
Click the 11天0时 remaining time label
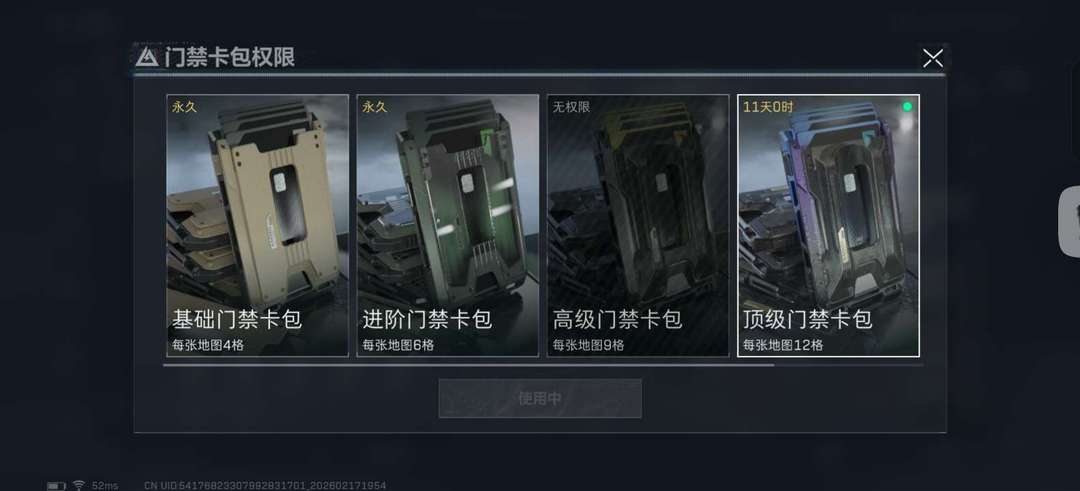(x=768, y=107)
